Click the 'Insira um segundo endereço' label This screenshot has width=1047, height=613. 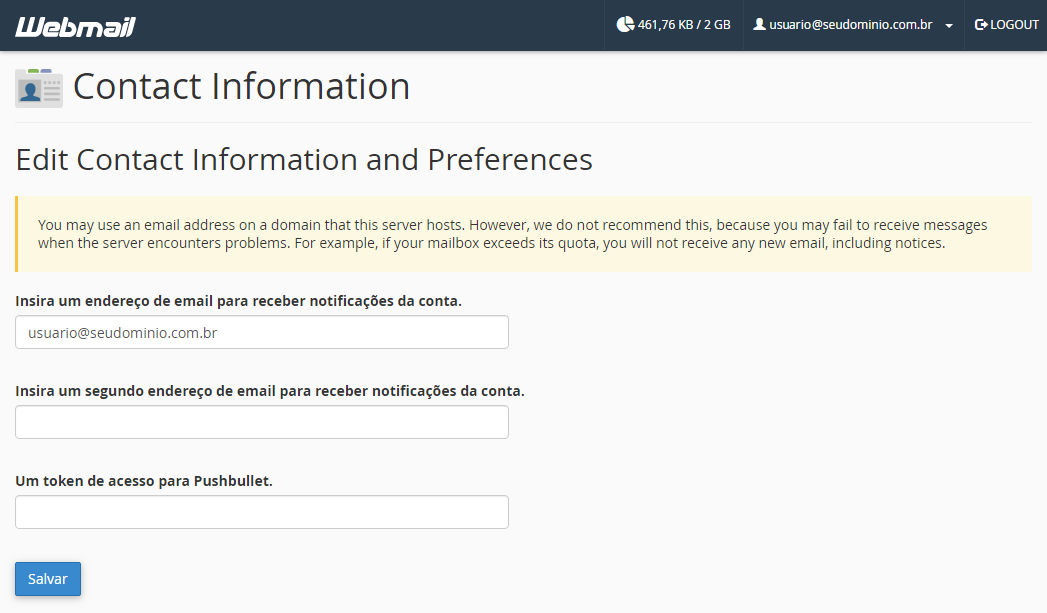pos(270,391)
